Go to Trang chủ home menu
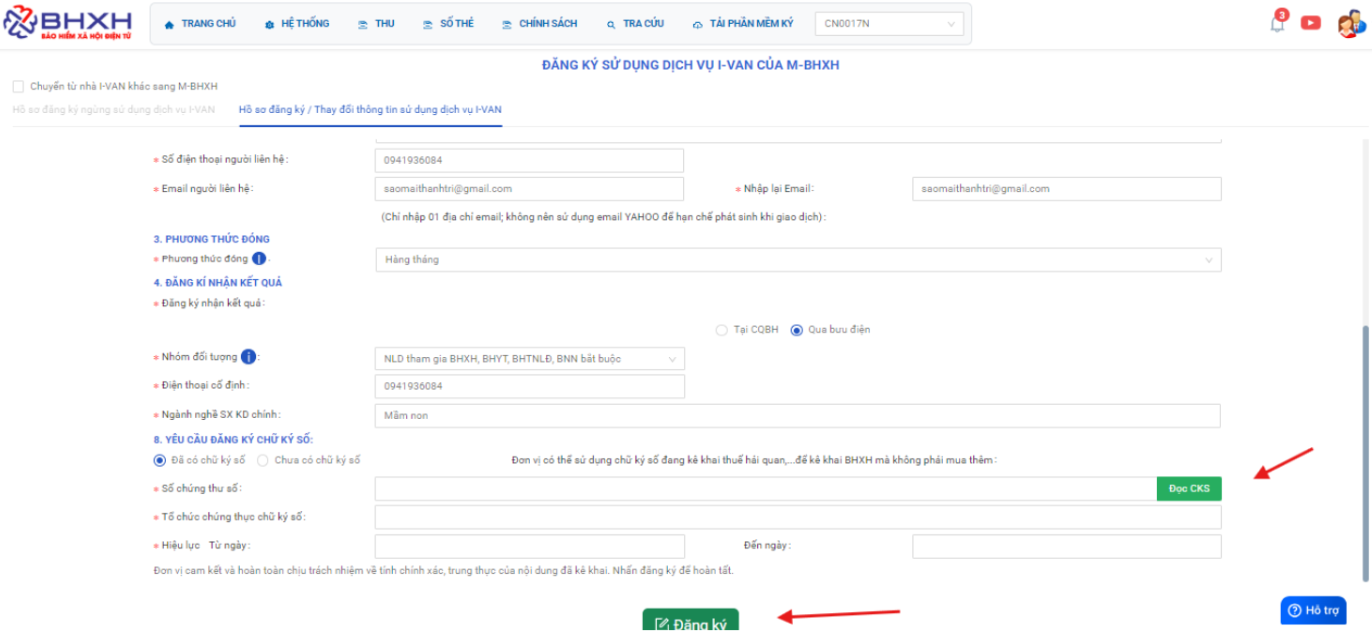The height and width of the screenshot is (636, 1372). coord(200,24)
